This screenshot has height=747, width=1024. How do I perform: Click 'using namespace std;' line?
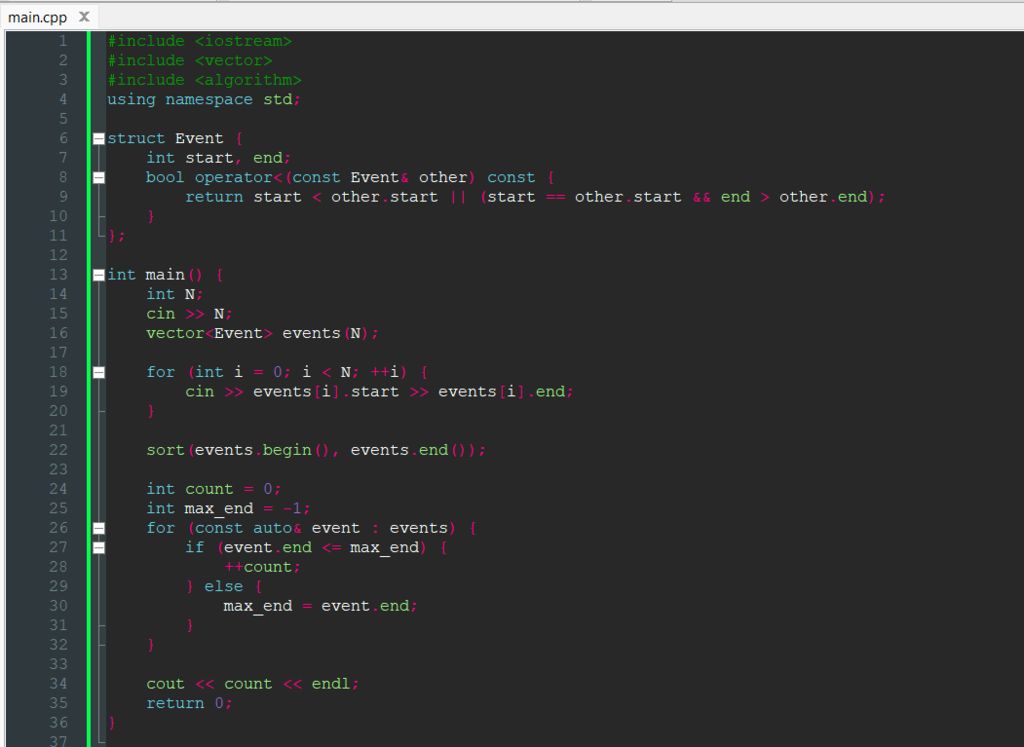204,99
